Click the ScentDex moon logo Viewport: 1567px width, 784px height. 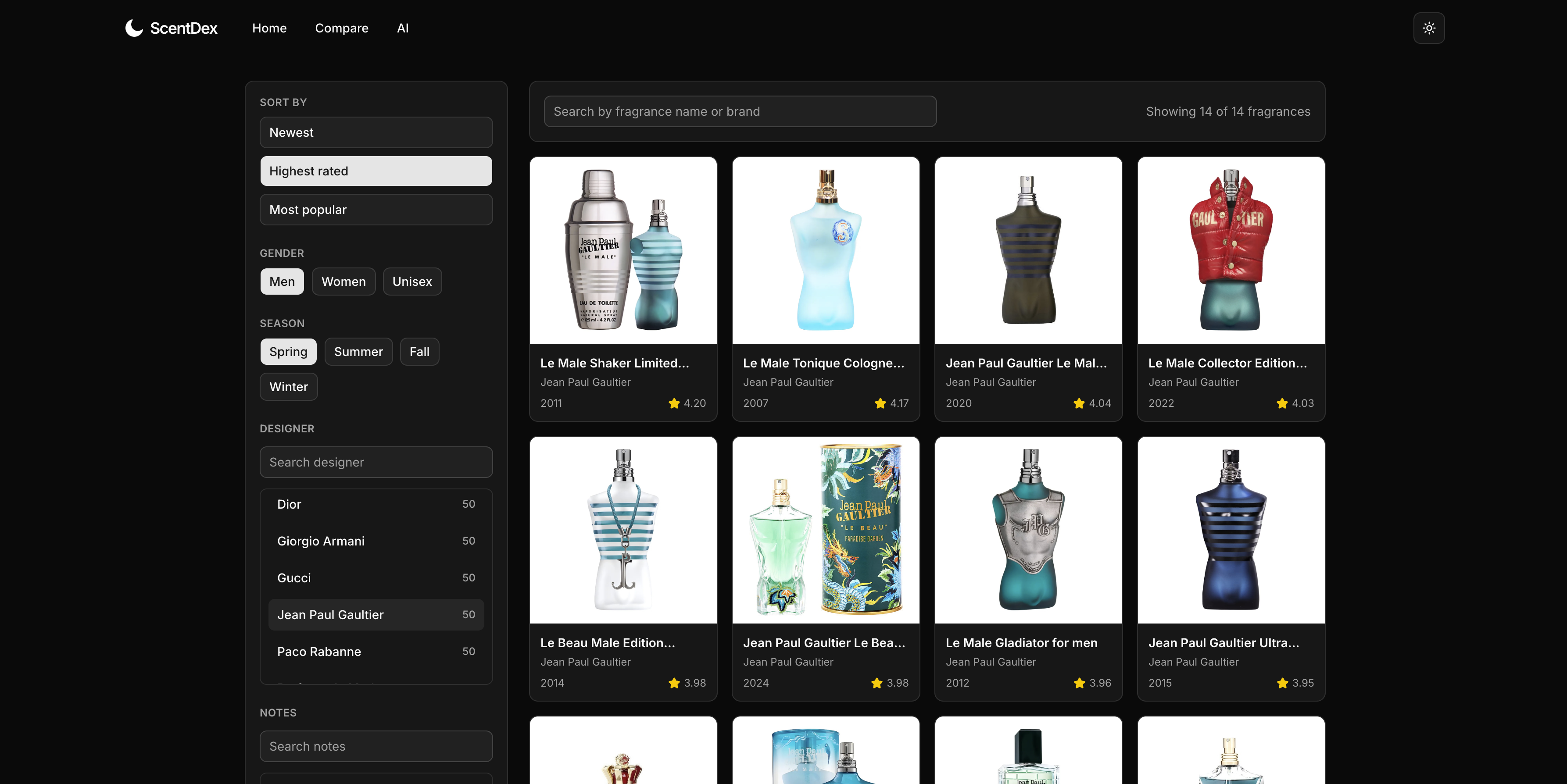pos(134,28)
